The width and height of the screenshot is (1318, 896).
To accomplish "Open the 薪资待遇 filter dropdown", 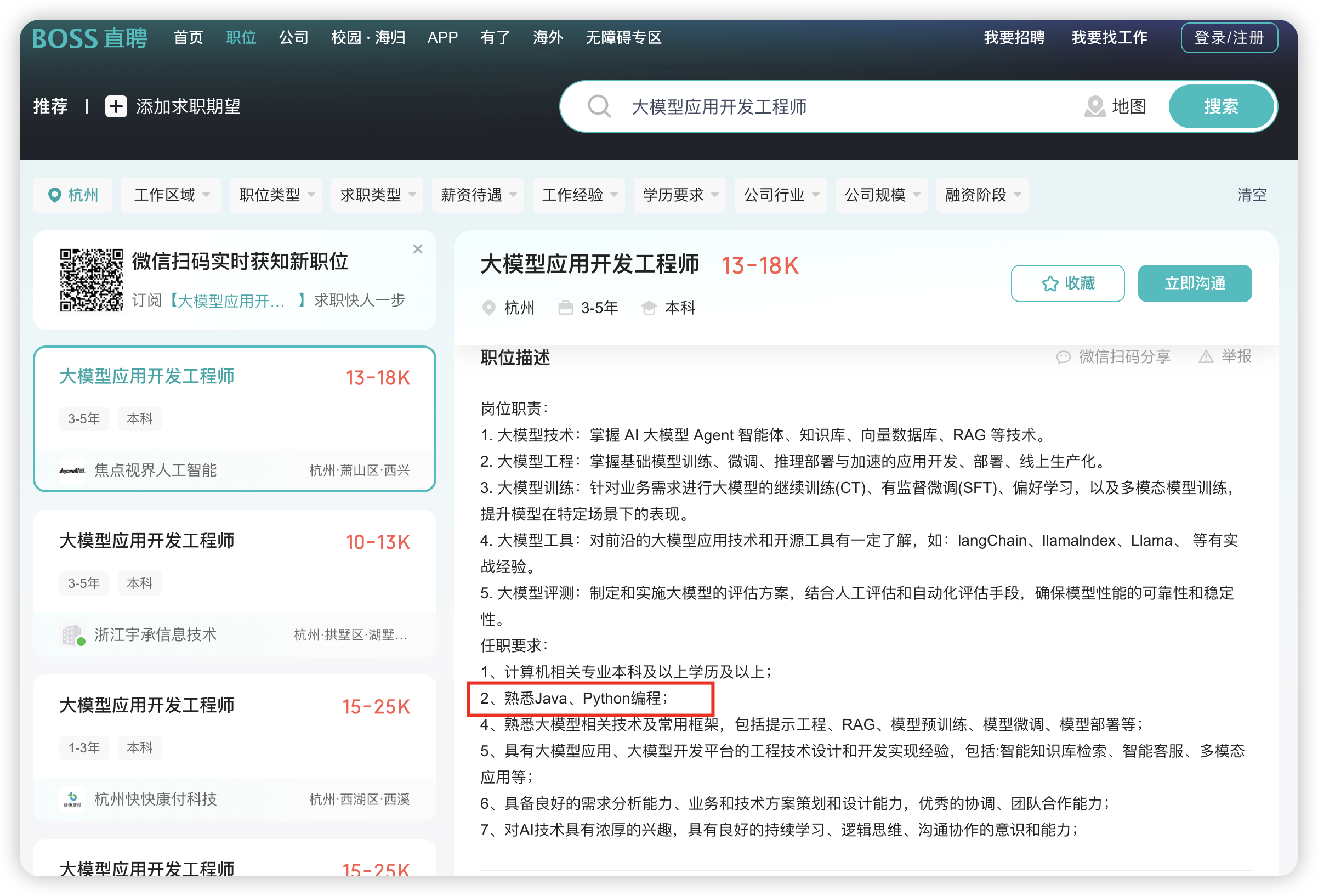I will [478, 195].
